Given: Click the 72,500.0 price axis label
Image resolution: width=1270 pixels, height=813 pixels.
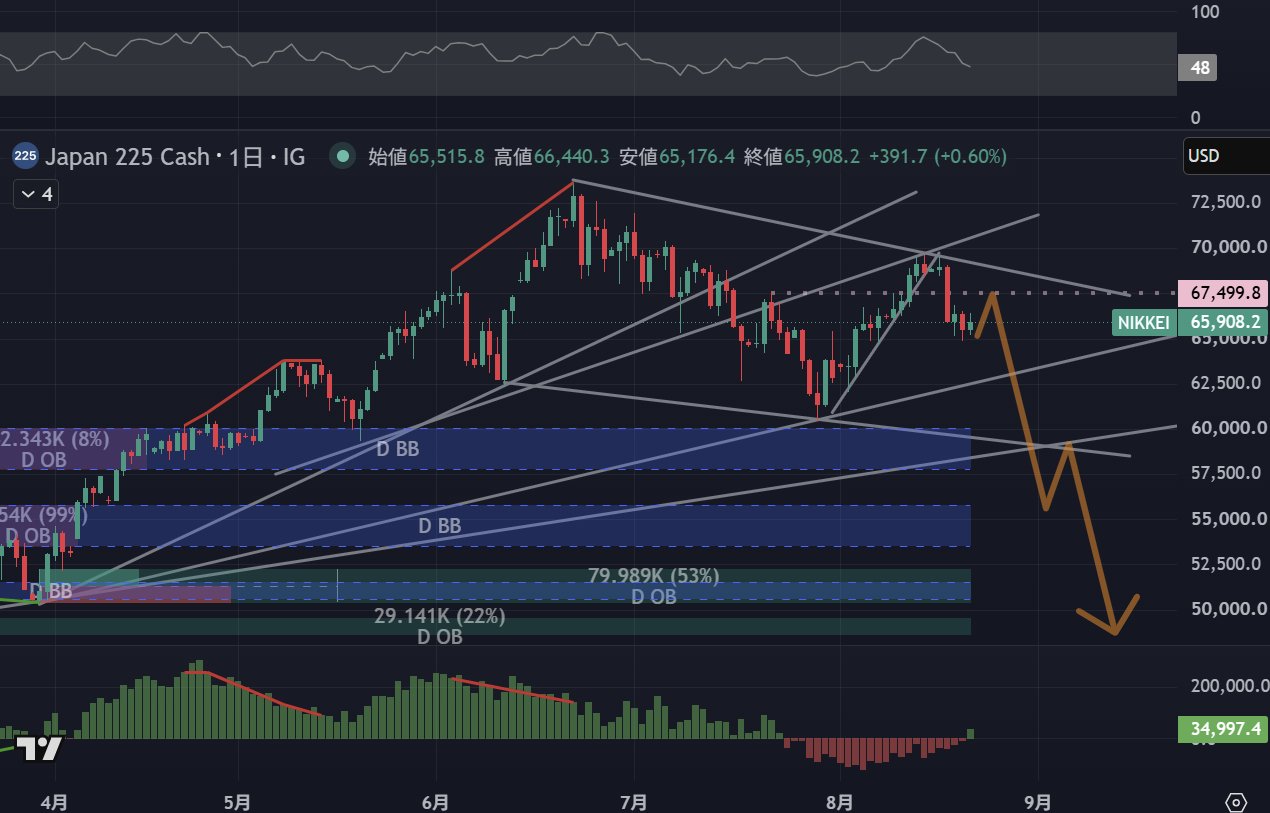Looking at the screenshot, I should pyautogui.click(x=1224, y=202).
